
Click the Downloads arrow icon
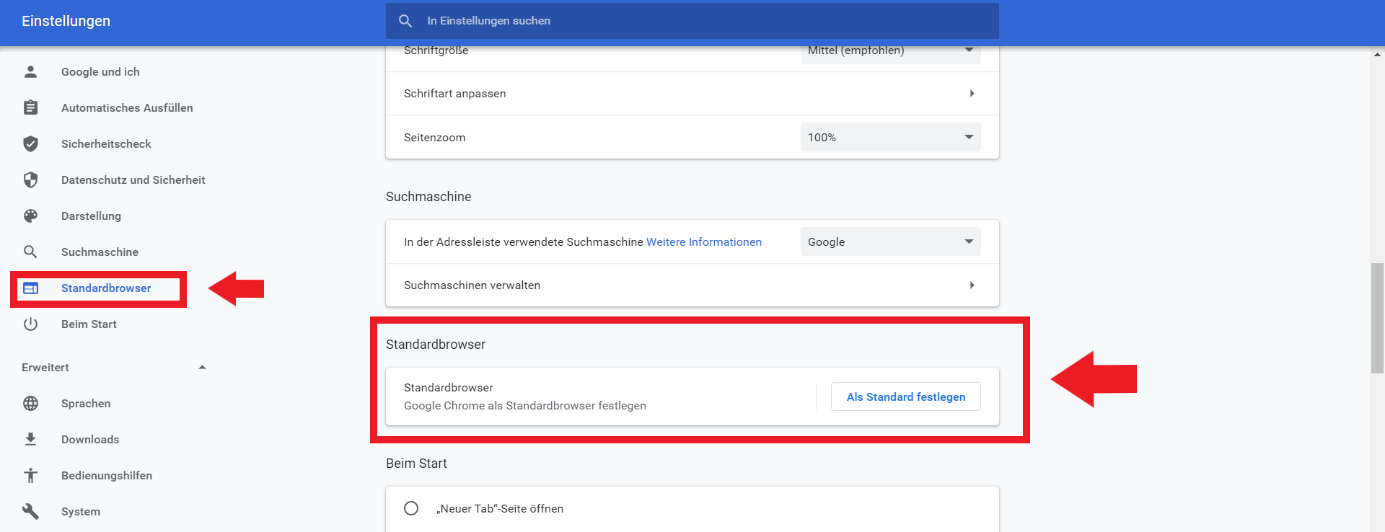click(30, 440)
